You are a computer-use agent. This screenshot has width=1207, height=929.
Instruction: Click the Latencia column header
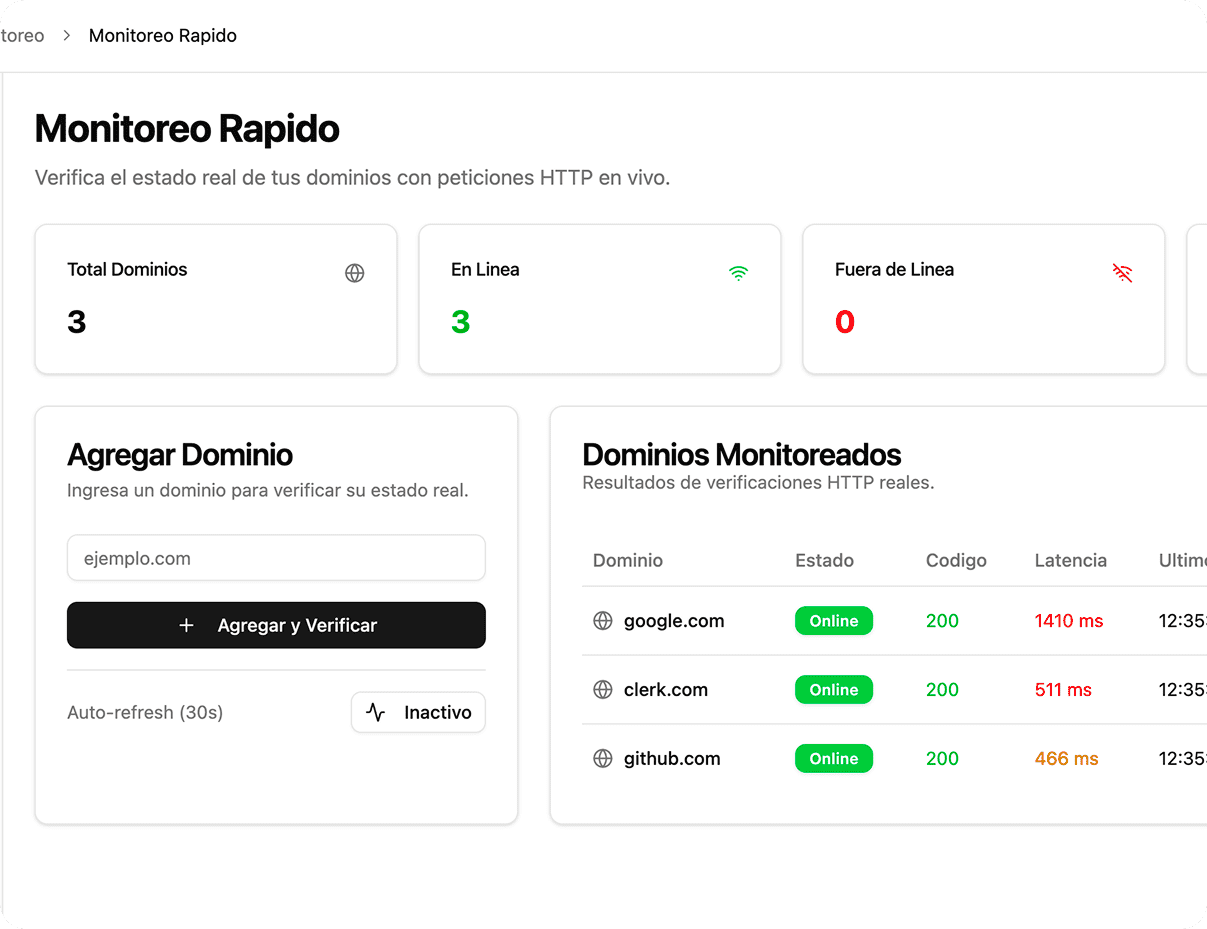tap(1071, 560)
